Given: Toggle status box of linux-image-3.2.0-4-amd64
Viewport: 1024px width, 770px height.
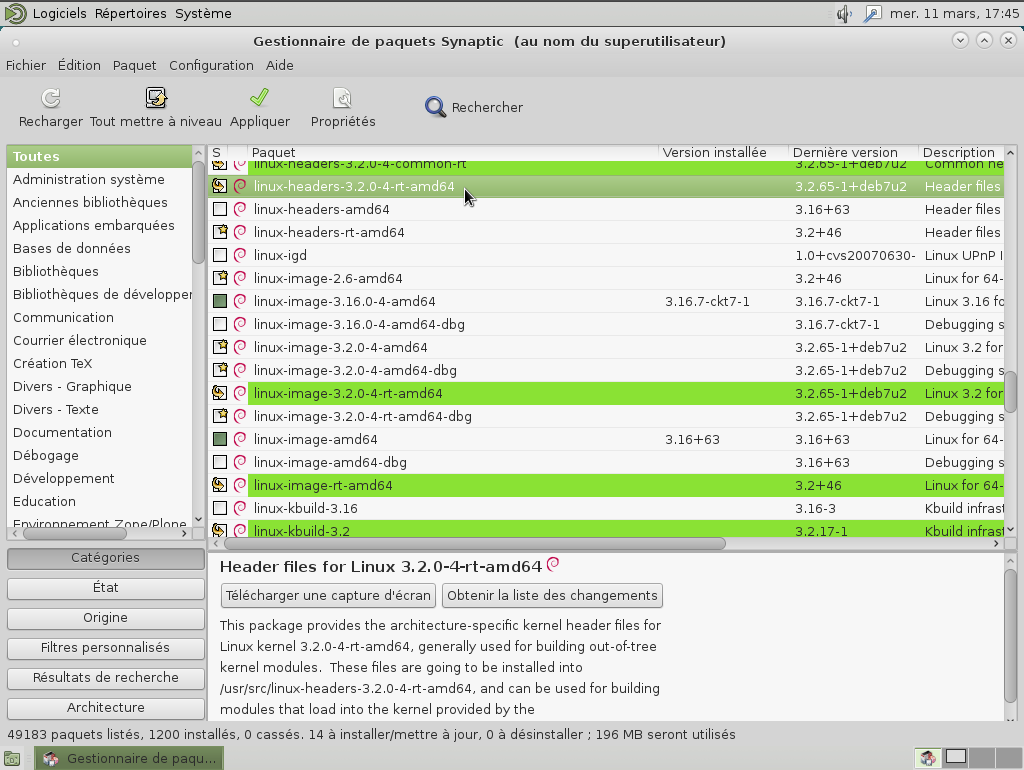Looking at the screenshot, I should pos(220,347).
